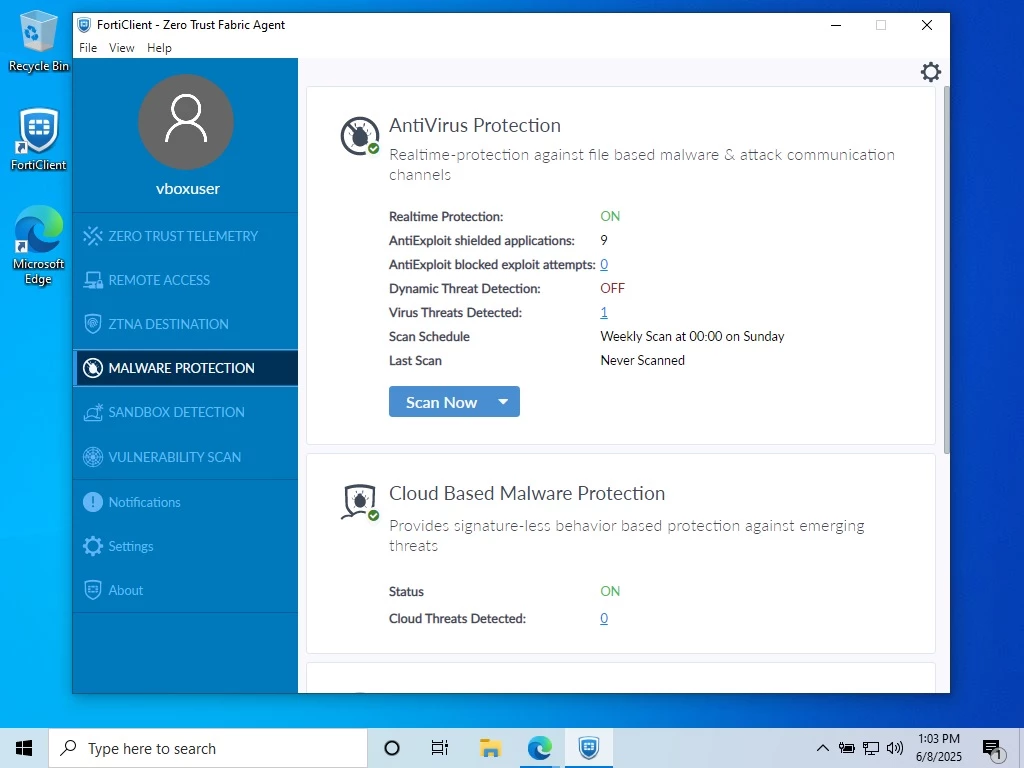Image resolution: width=1024 pixels, height=768 pixels.
Task: Click the AntiVirus Protection bug icon
Action: pyautogui.click(x=360, y=136)
